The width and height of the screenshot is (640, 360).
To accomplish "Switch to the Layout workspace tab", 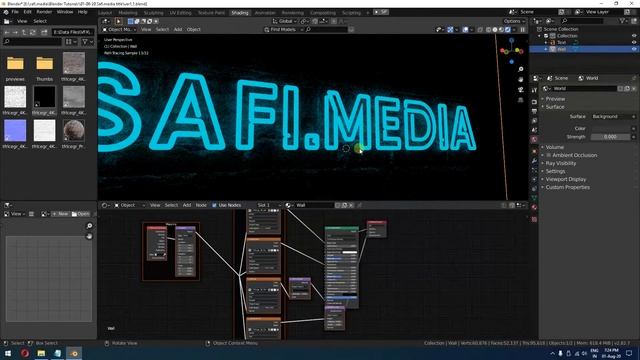I will point(105,13).
